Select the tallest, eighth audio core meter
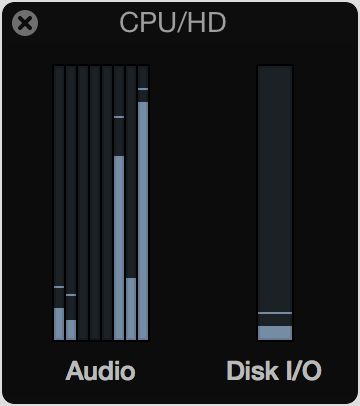The image size is (360, 406). [143, 221]
